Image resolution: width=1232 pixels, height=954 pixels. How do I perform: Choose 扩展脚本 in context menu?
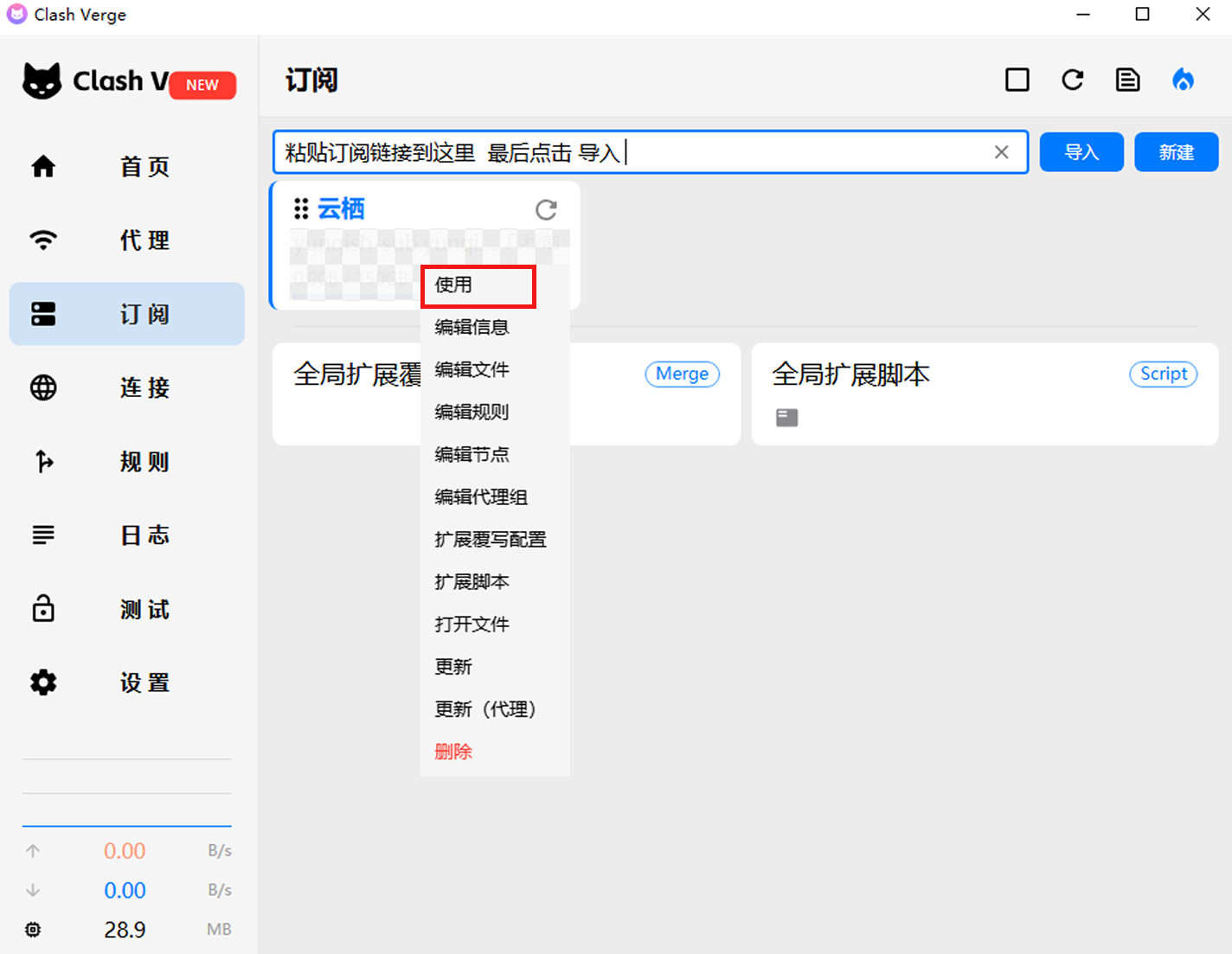[x=495, y=581]
